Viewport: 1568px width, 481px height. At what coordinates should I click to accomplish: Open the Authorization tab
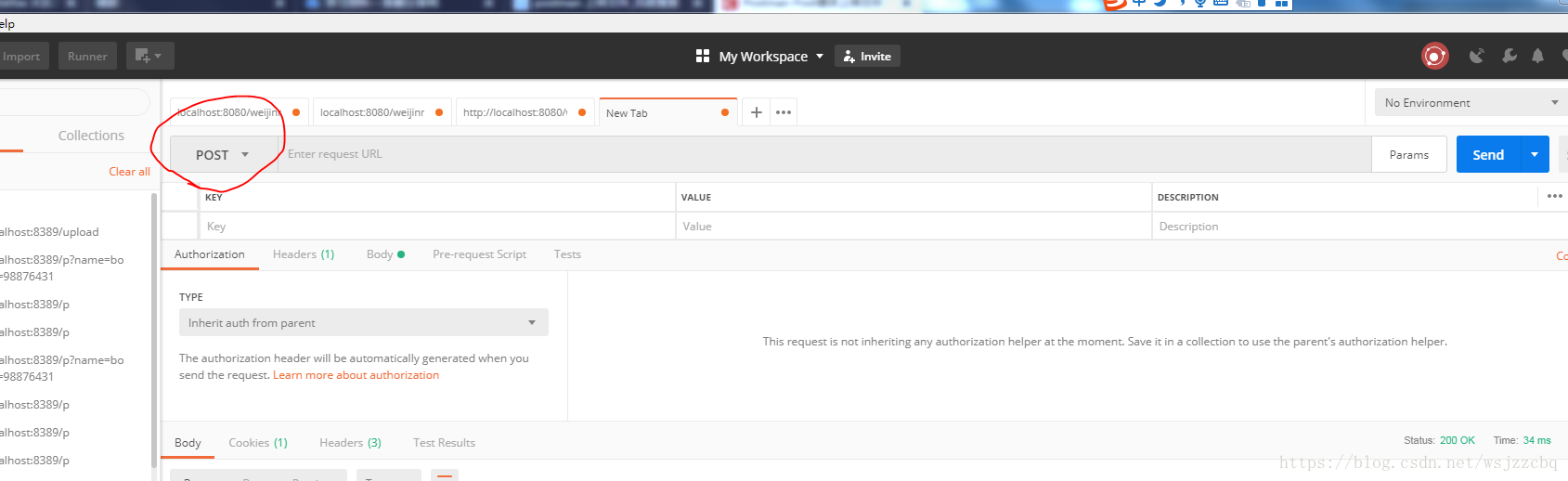(210, 254)
